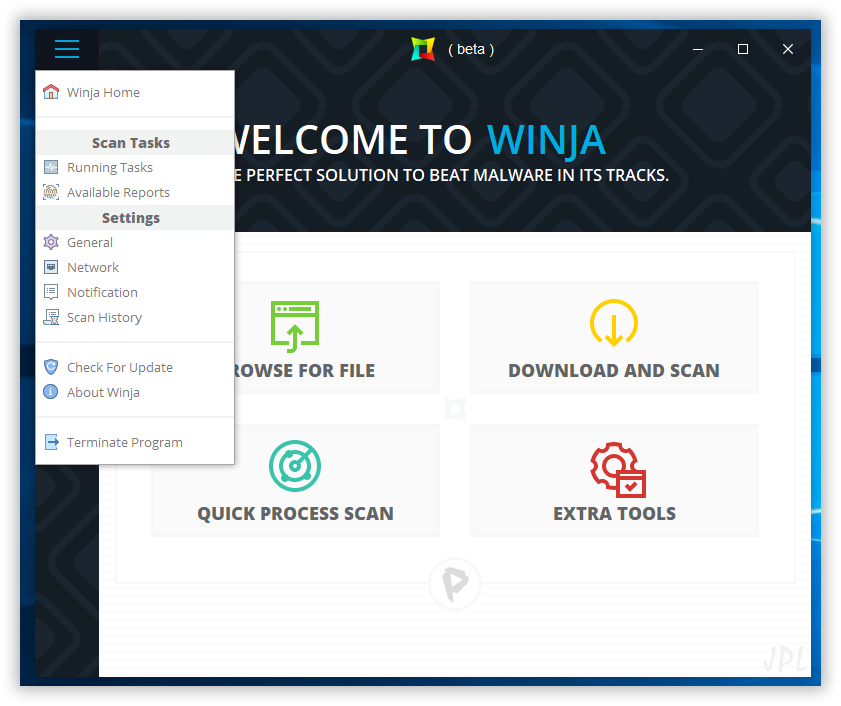
Task: Click the Network settings icon
Action: 51,267
